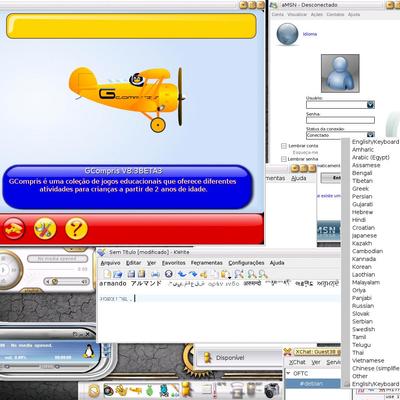Select Thai in language list
This screenshot has width=400, height=400.
pyautogui.click(x=358, y=353)
